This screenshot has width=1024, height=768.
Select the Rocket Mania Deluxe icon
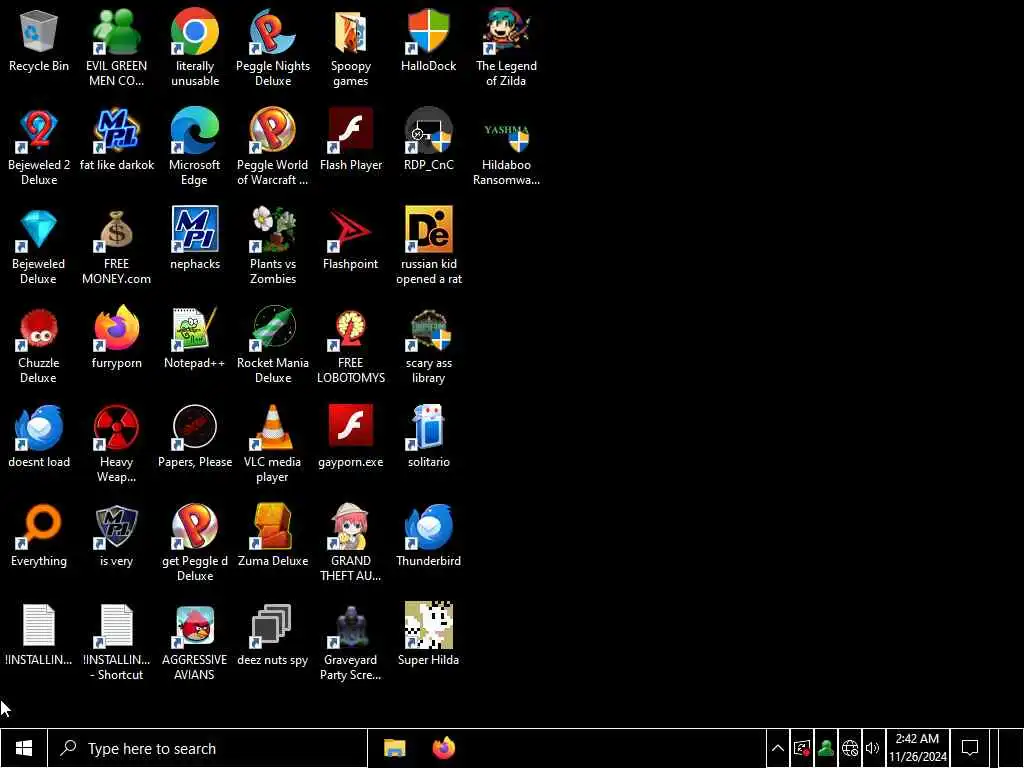pos(273,345)
